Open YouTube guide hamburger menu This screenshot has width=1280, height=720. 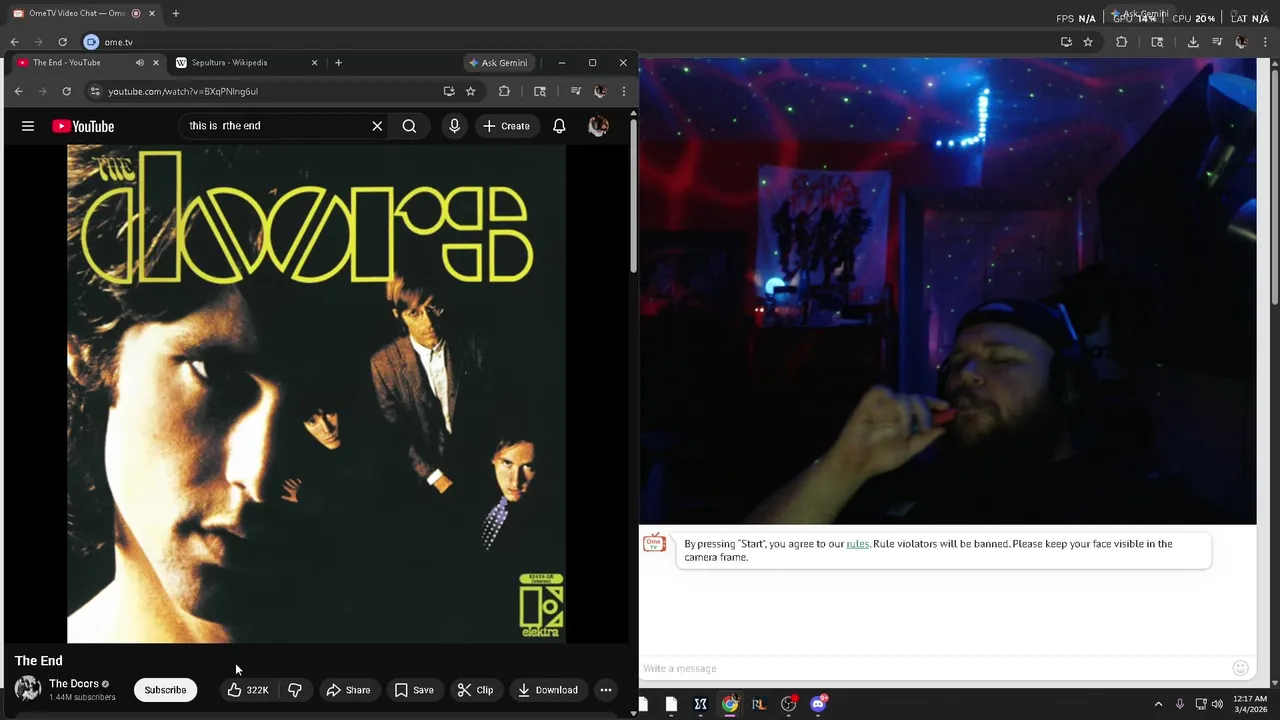pyautogui.click(x=28, y=126)
